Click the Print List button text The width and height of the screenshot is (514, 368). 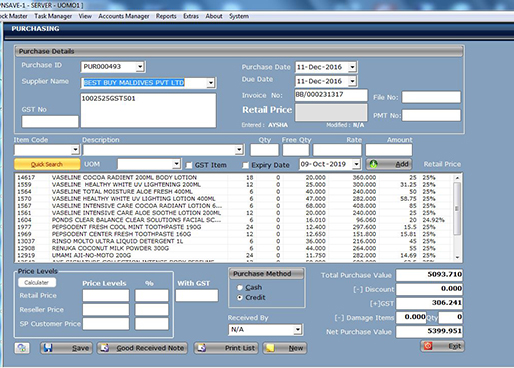pos(240,348)
